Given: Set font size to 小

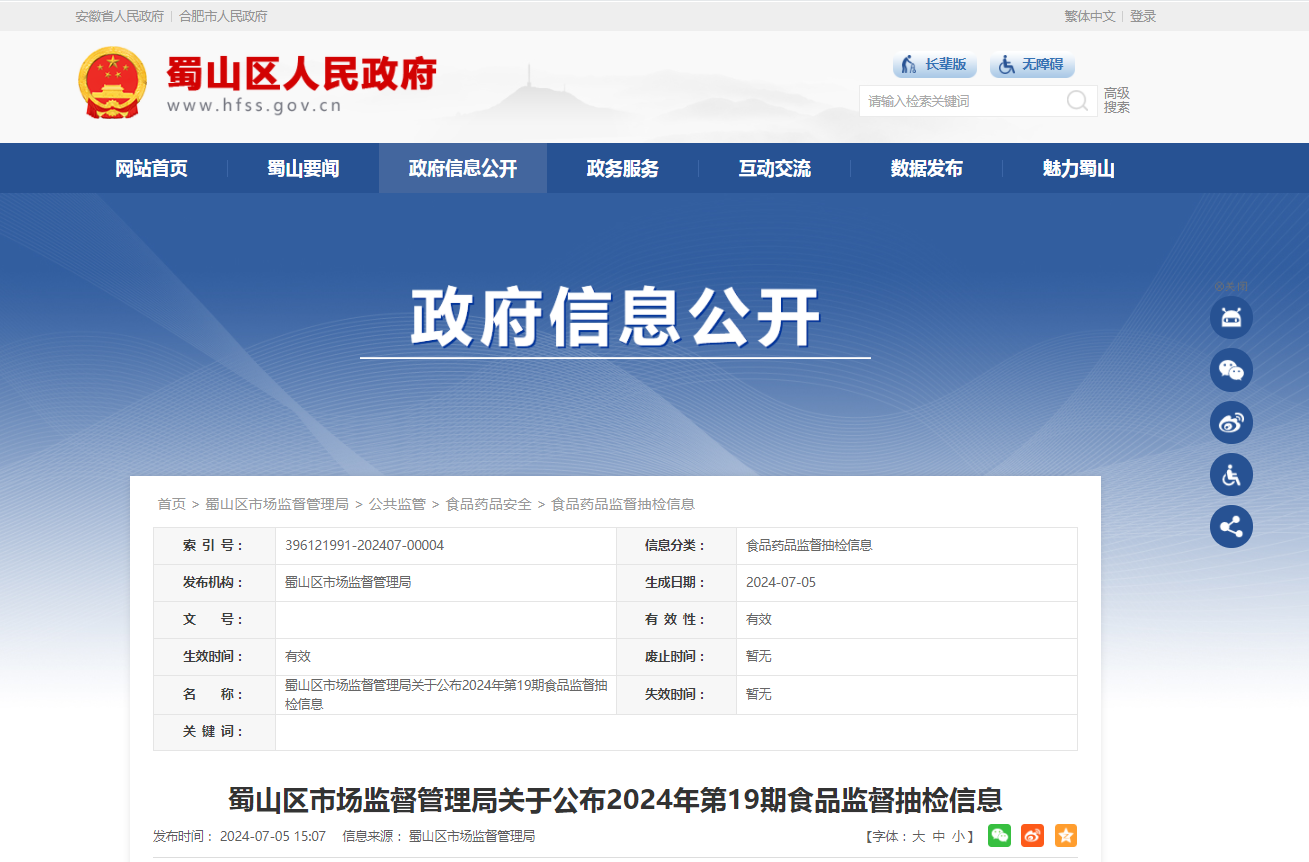Looking at the screenshot, I should (x=958, y=837).
